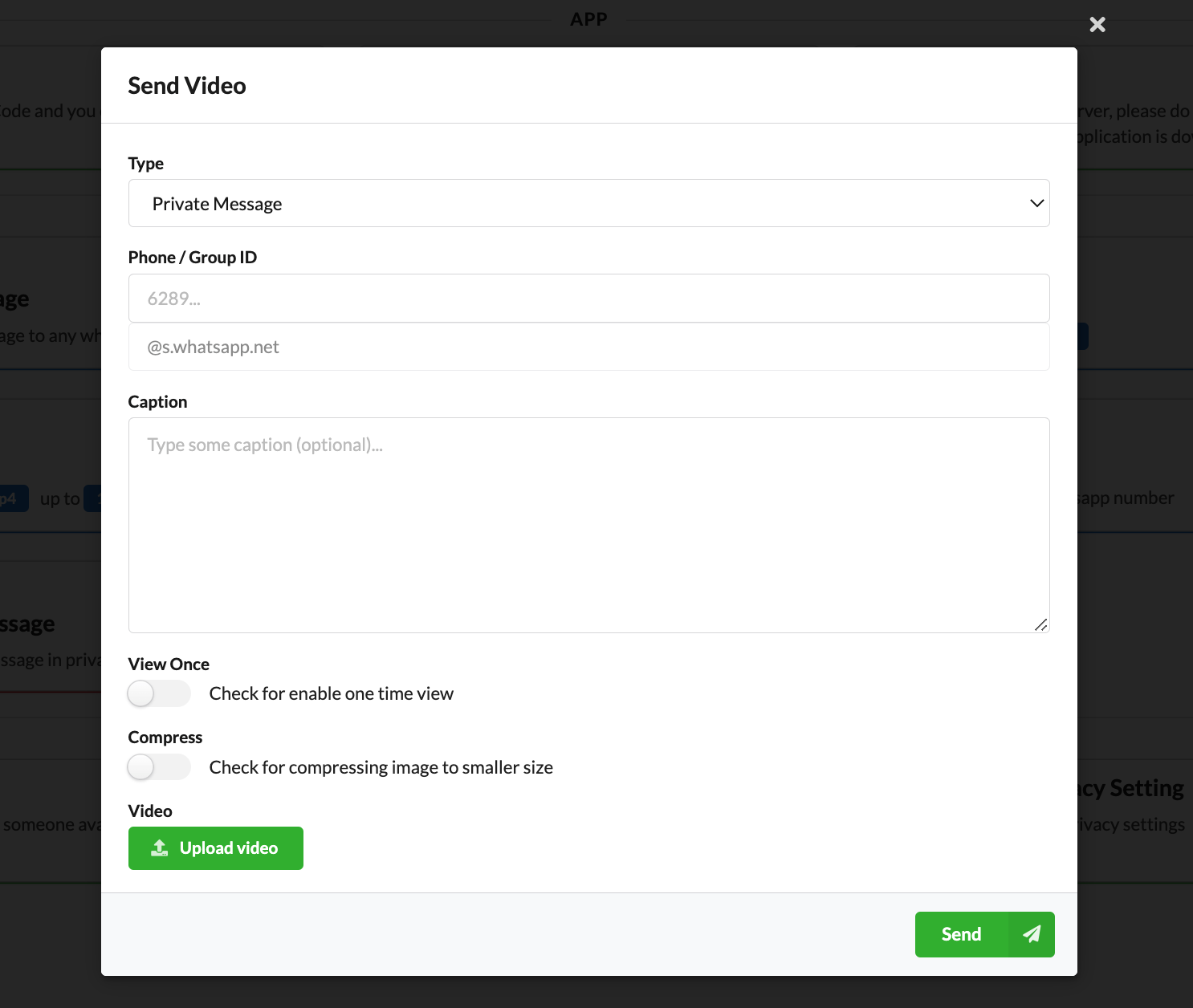Screen dimensions: 1193x1008
Task: Click the 'Check for compressing image' label
Action: coord(381,767)
